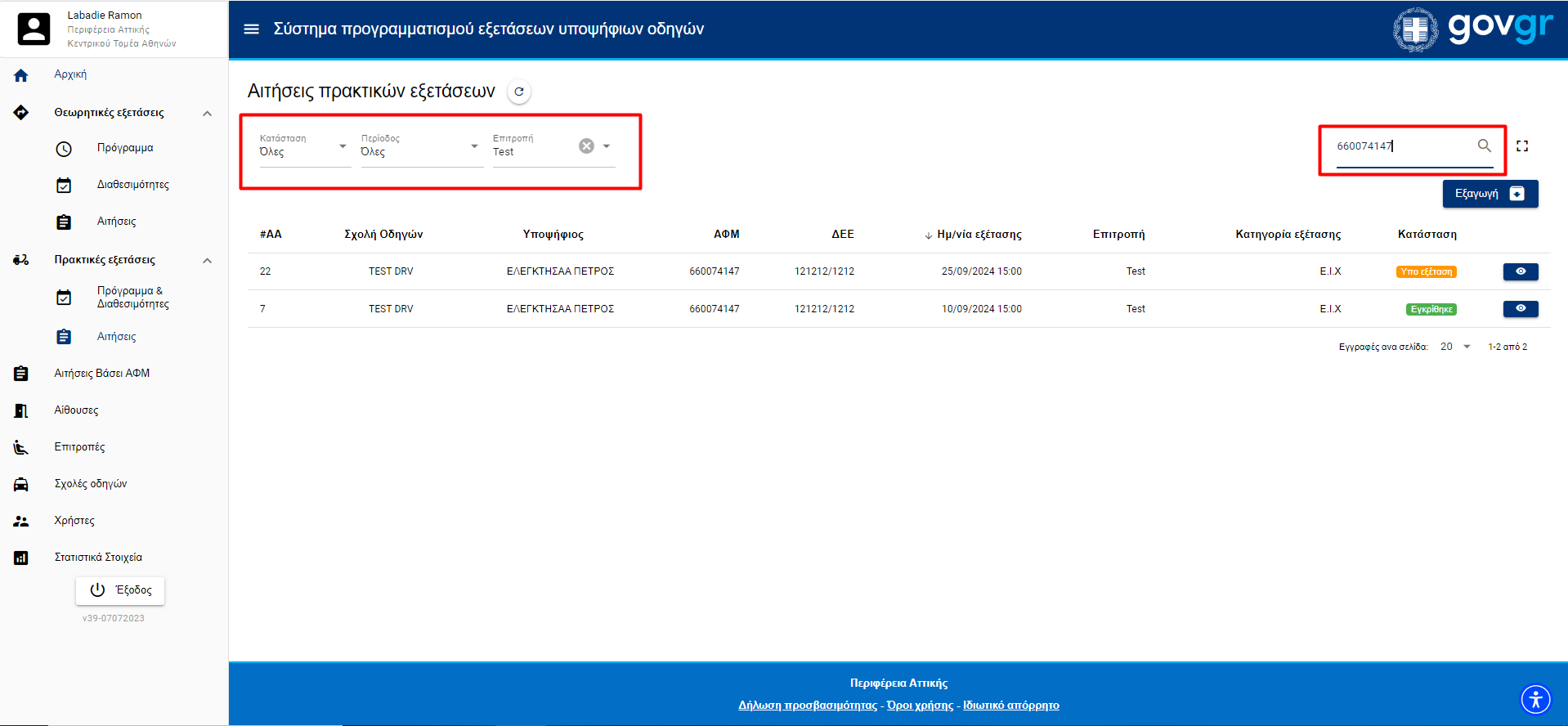The image size is (1568, 726).
Task: Collapse the Θεωρητικές εξετάσεις section
Action: point(208,114)
